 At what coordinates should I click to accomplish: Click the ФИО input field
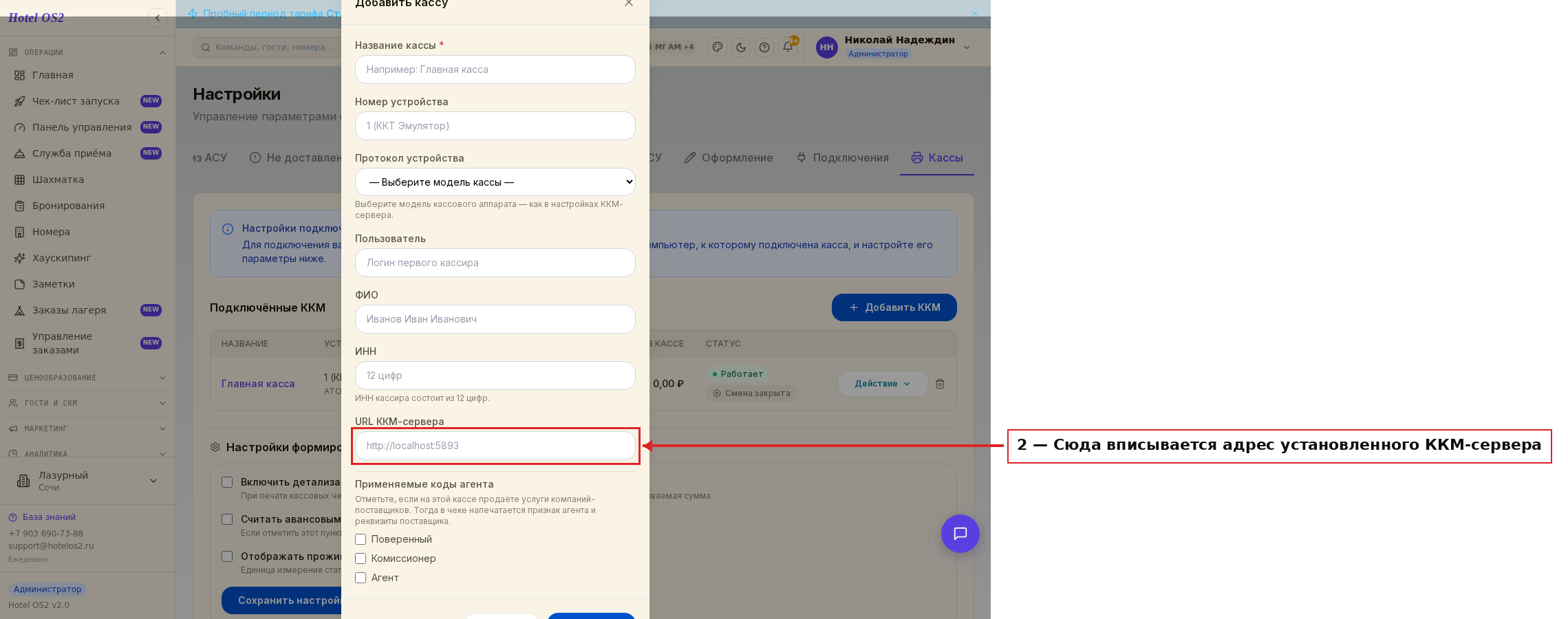495,319
